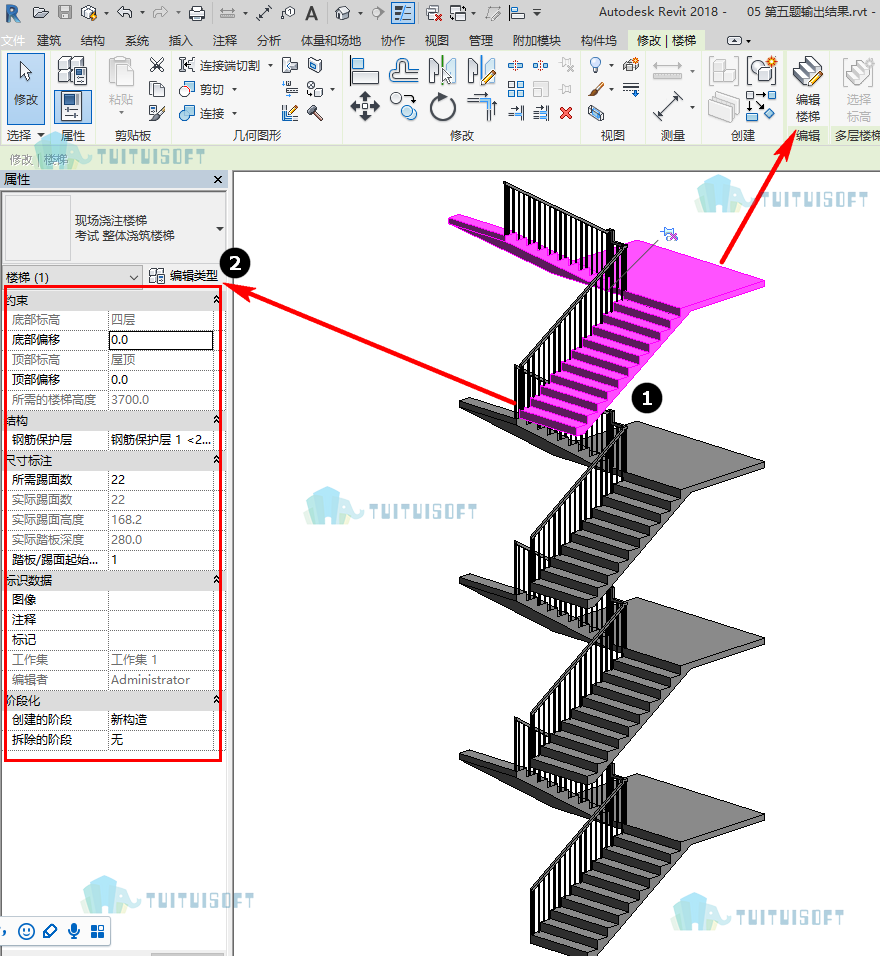Viewport: 880px width, 956px height.
Task: Click the red X Delete icon
Action: (566, 113)
